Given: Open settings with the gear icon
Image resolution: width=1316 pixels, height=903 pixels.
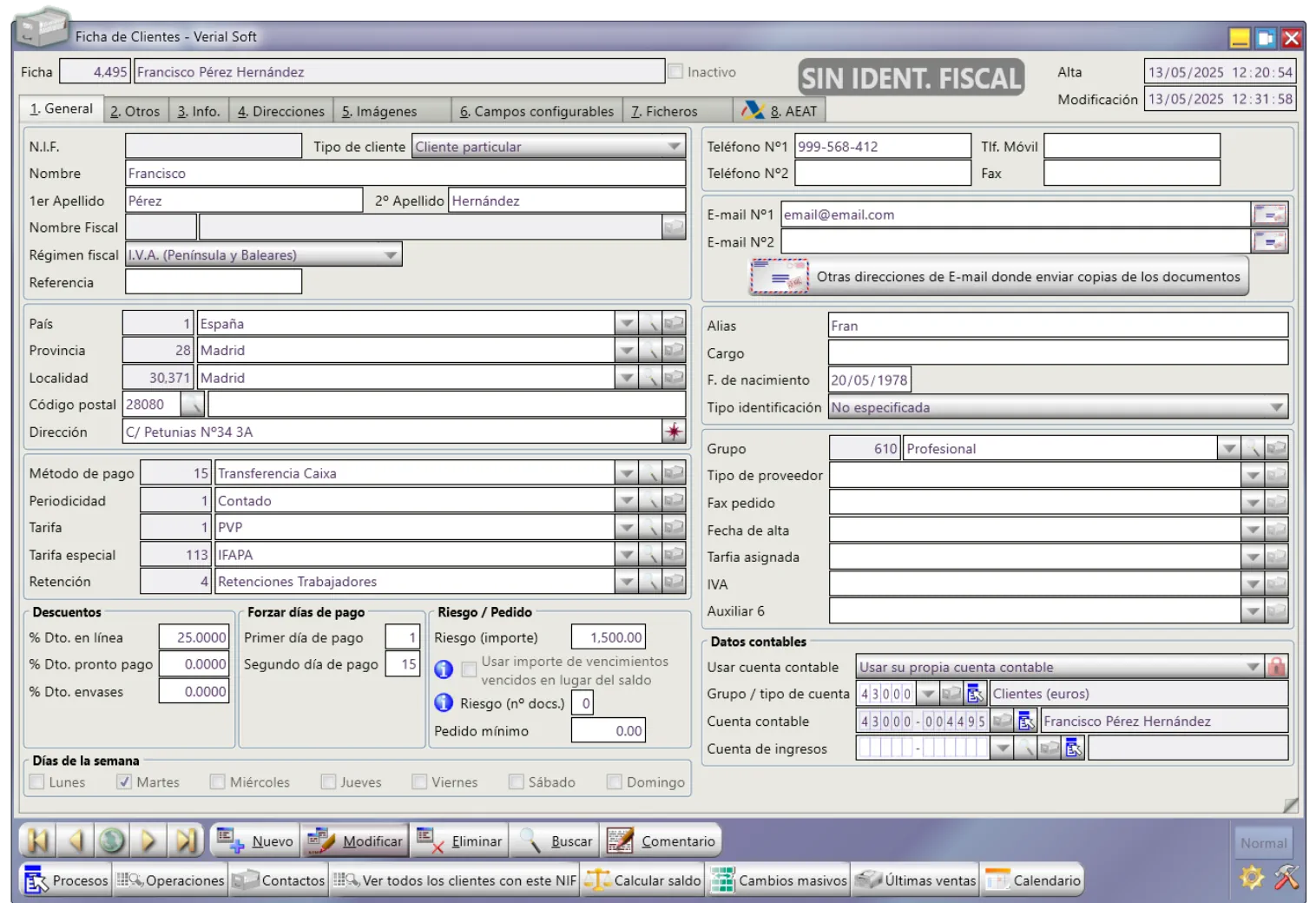Looking at the screenshot, I should point(1252,878).
